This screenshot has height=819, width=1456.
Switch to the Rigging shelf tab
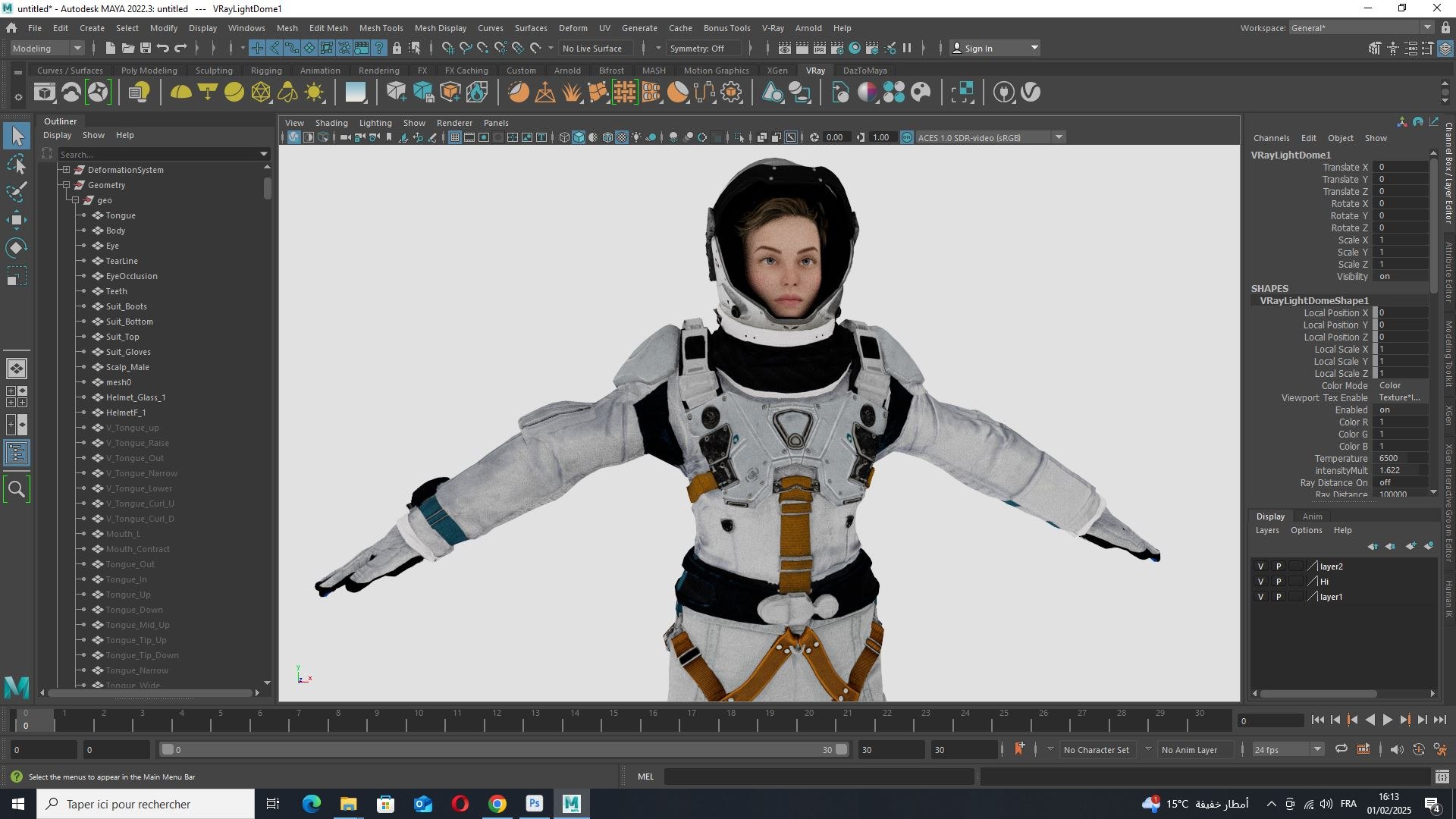point(266,71)
